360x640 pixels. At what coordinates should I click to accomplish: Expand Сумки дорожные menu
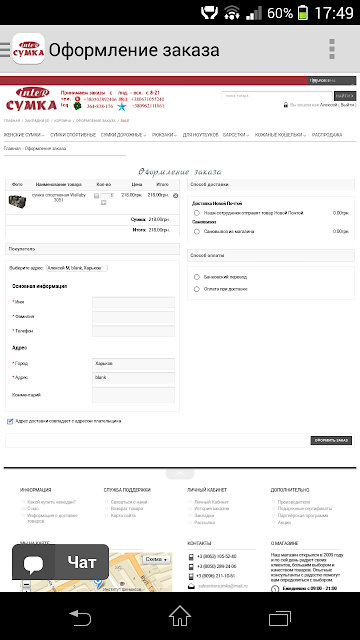[123, 135]
